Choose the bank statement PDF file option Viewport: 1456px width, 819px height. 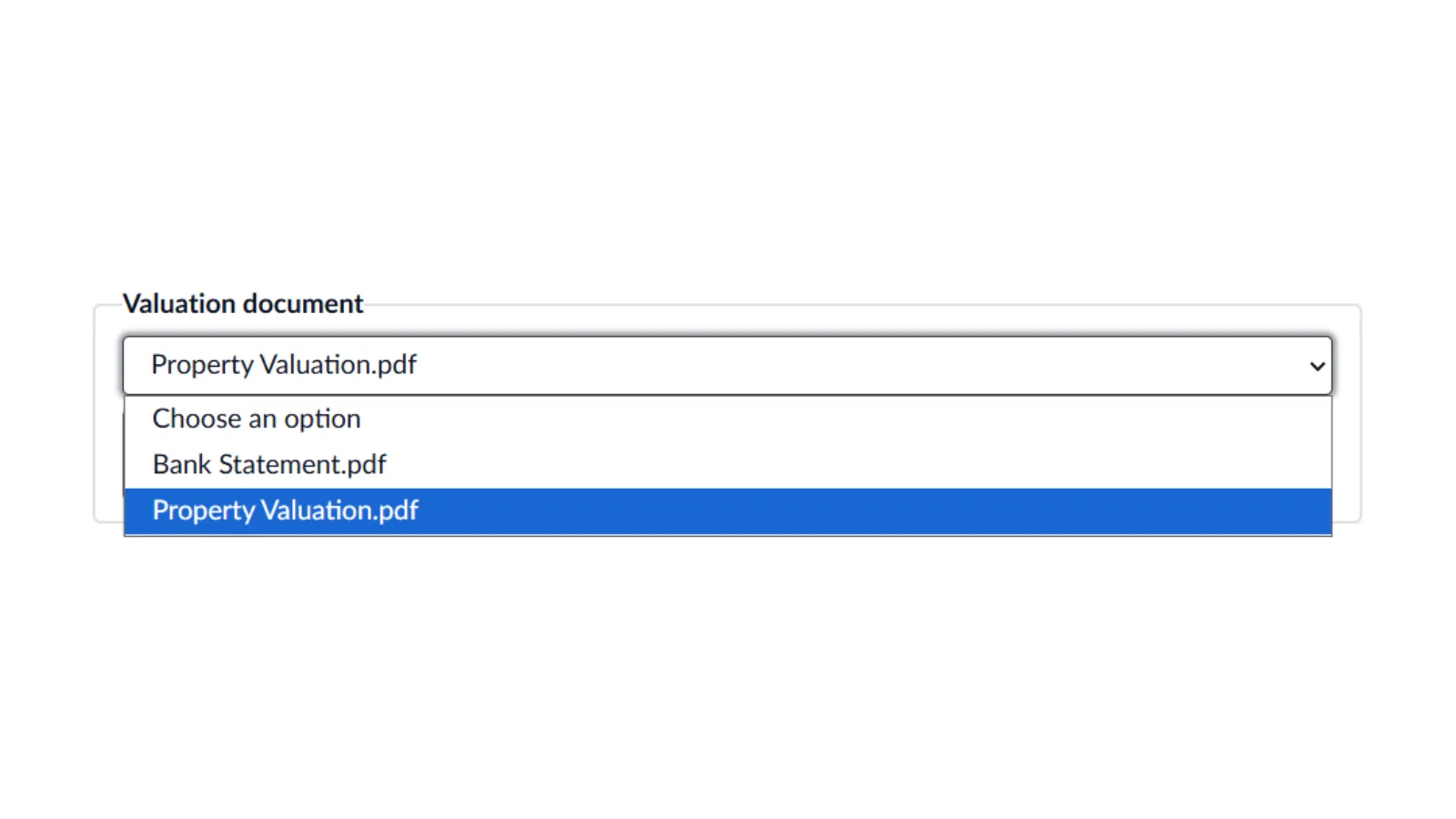click(270, 465)
